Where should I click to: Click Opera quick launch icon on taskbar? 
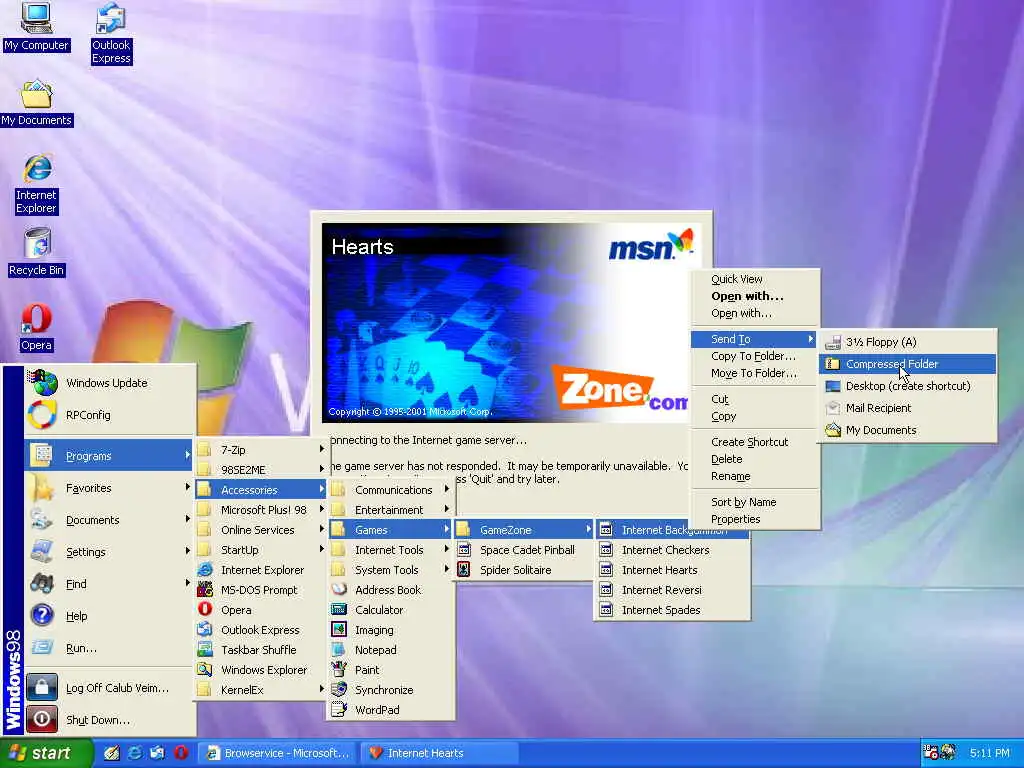tap(181, 753)
